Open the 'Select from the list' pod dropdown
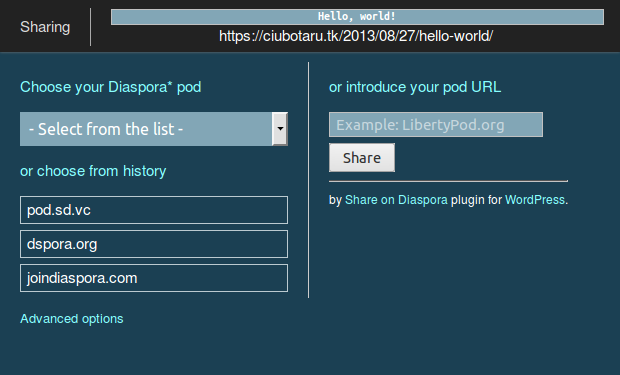620x375 pixels. (x=154, y=129)
